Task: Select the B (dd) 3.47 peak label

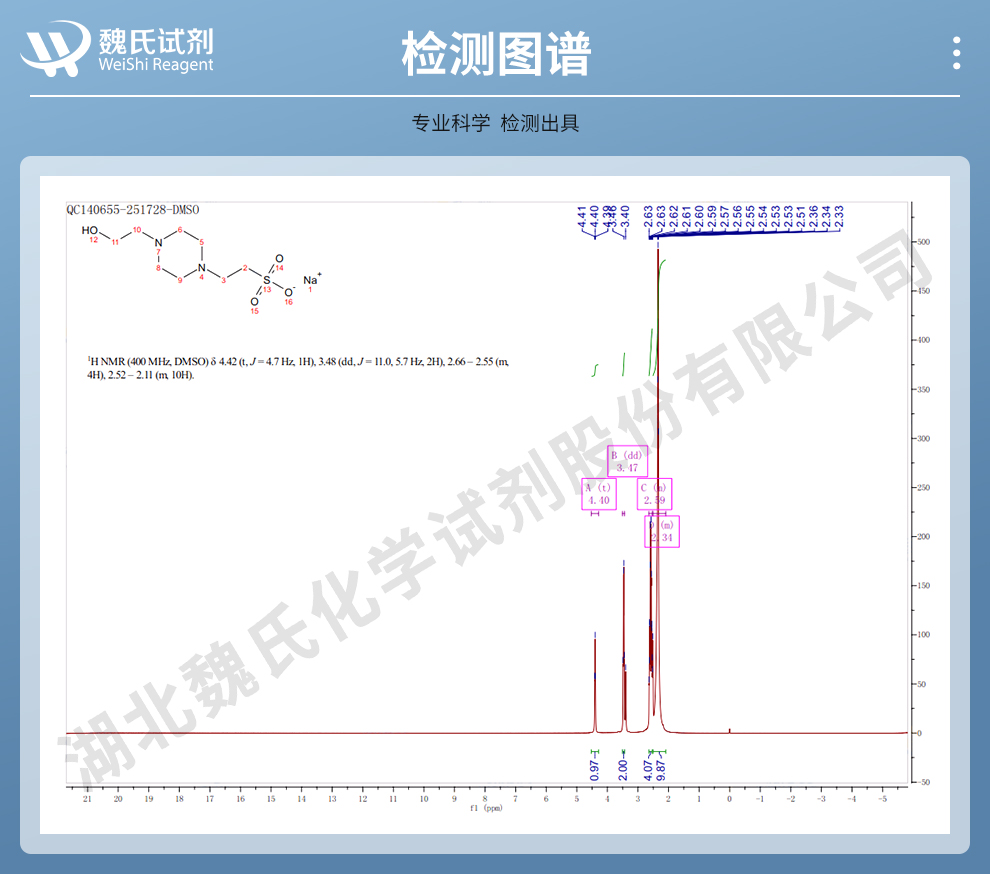Action: 628,461
